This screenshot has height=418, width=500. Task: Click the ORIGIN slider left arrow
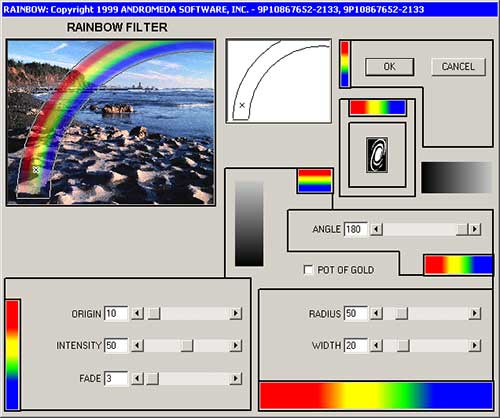pyautogui.click(x=137, y=313)
